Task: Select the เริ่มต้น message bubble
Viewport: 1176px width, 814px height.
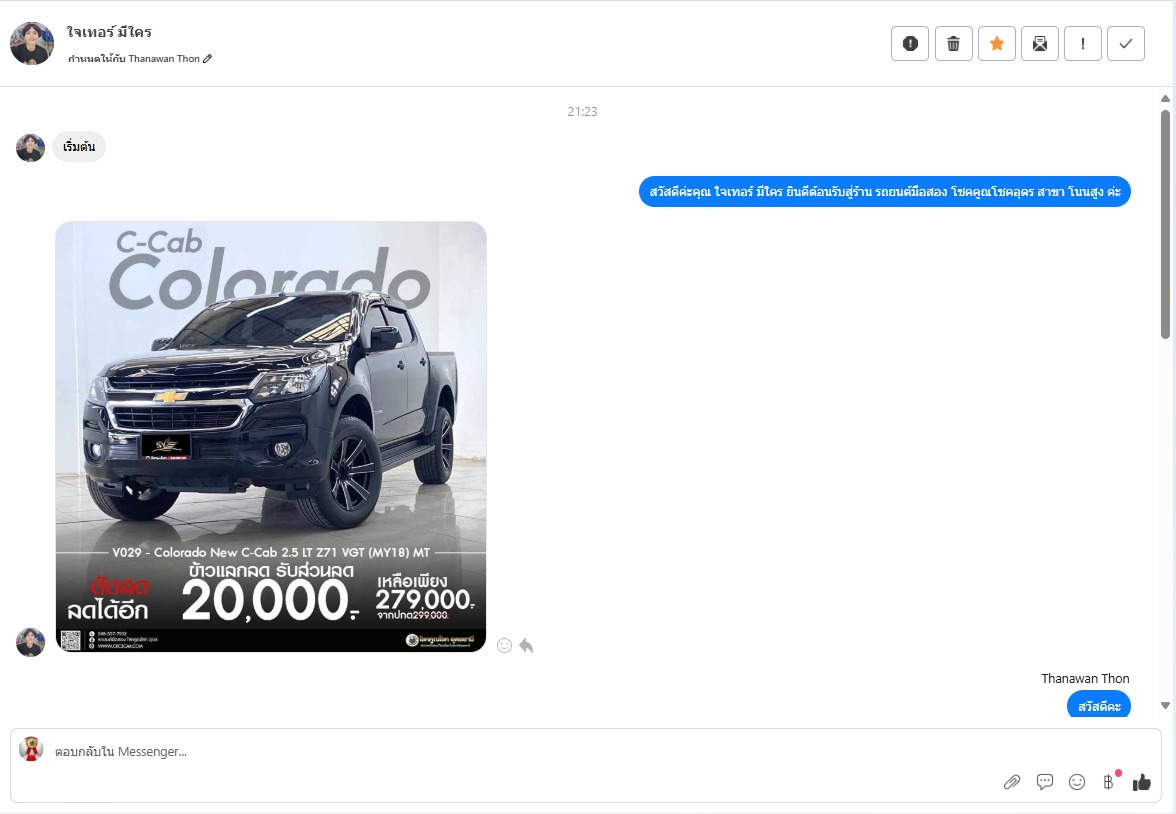Action: (79, 147)
